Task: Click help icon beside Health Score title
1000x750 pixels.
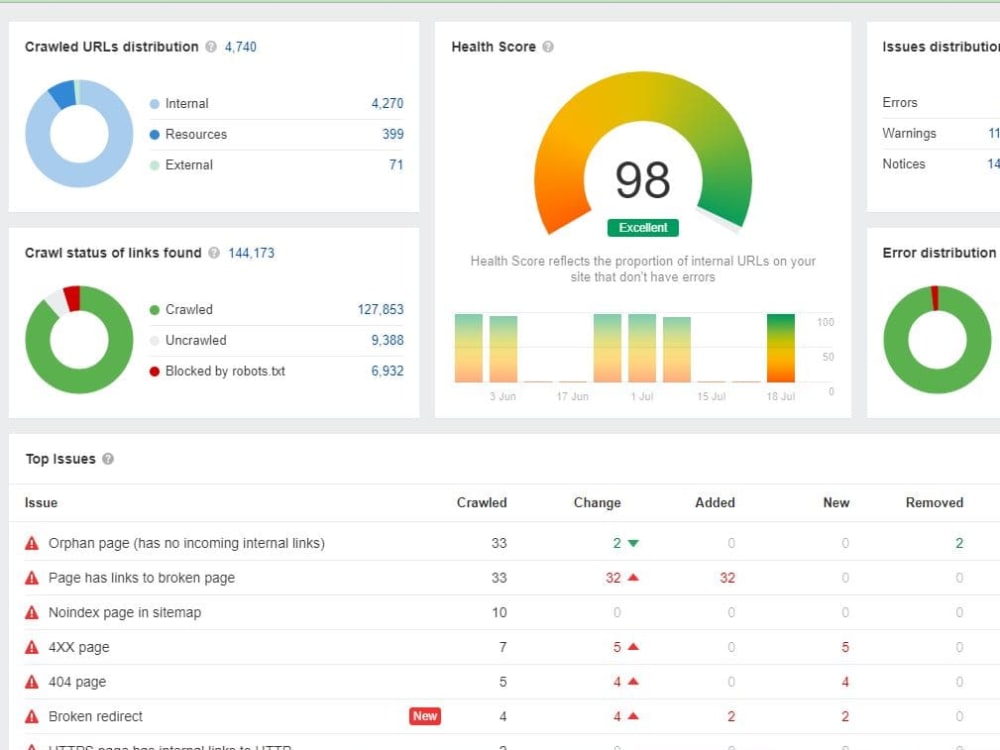Action: tap(548, 47)
